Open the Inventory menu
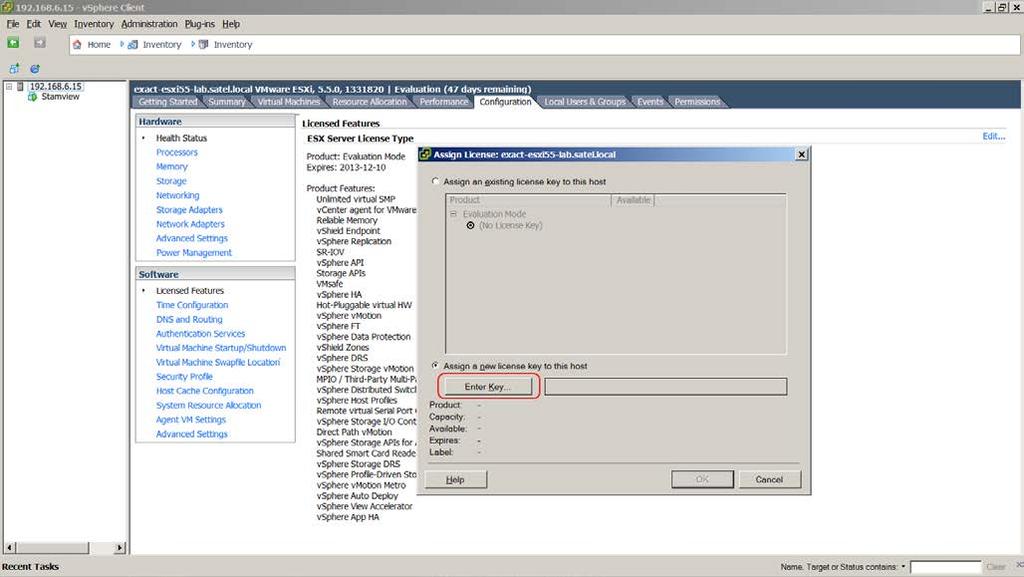This screenshot has height=577, width=1024. [x=93, y=23]
